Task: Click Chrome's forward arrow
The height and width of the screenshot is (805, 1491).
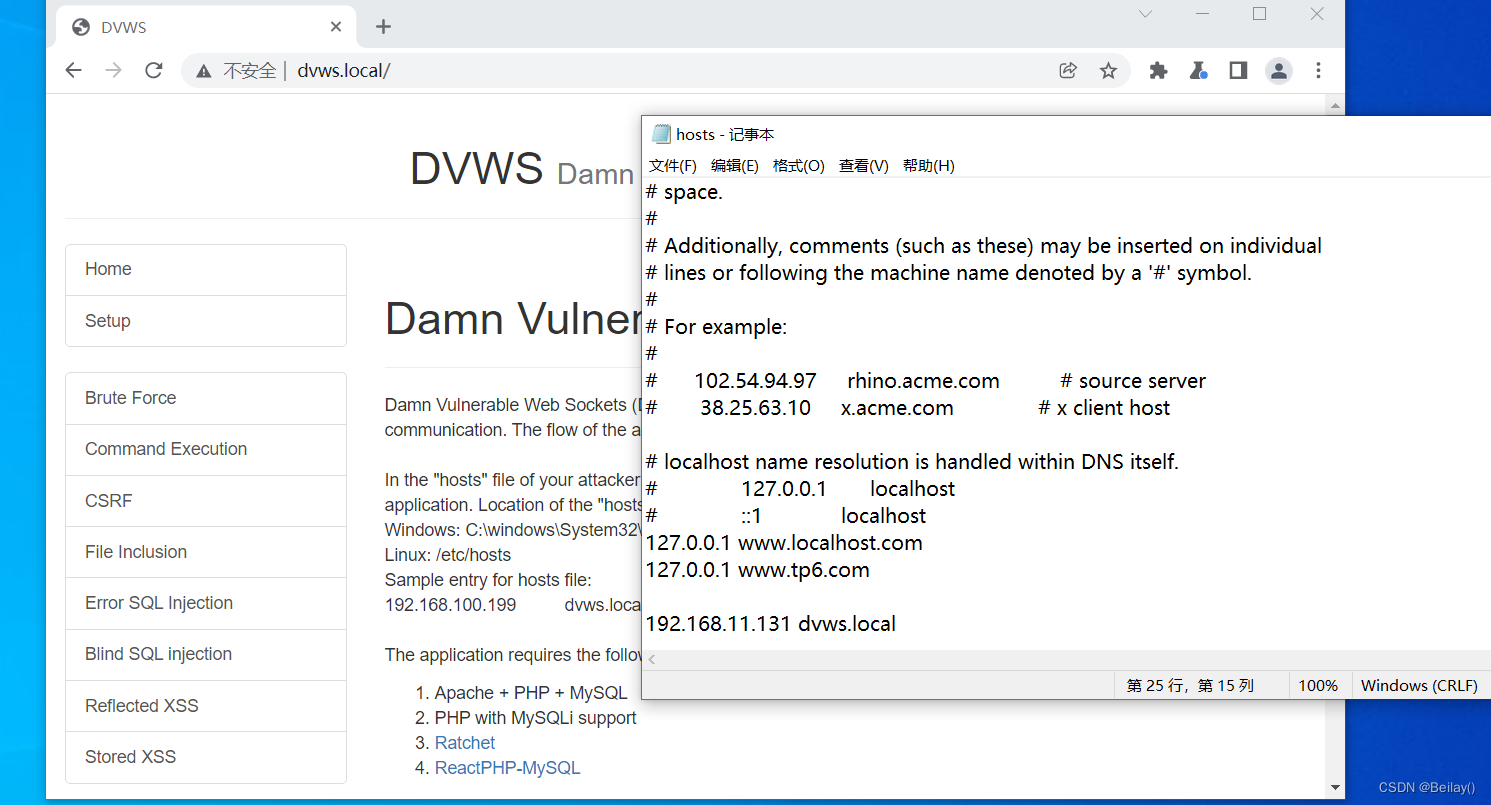Action: pos(114,70)
